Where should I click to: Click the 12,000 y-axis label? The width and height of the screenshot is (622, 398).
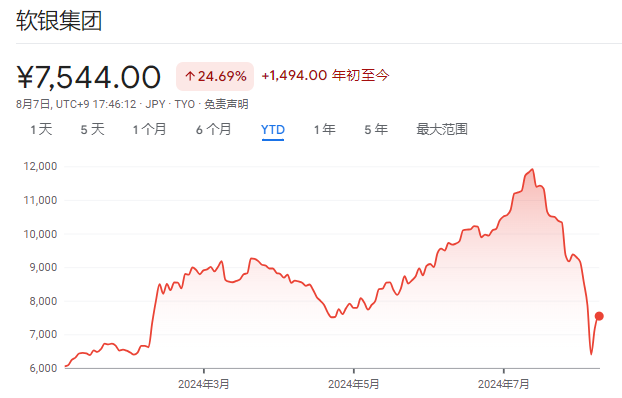click(x=40, y=166)
